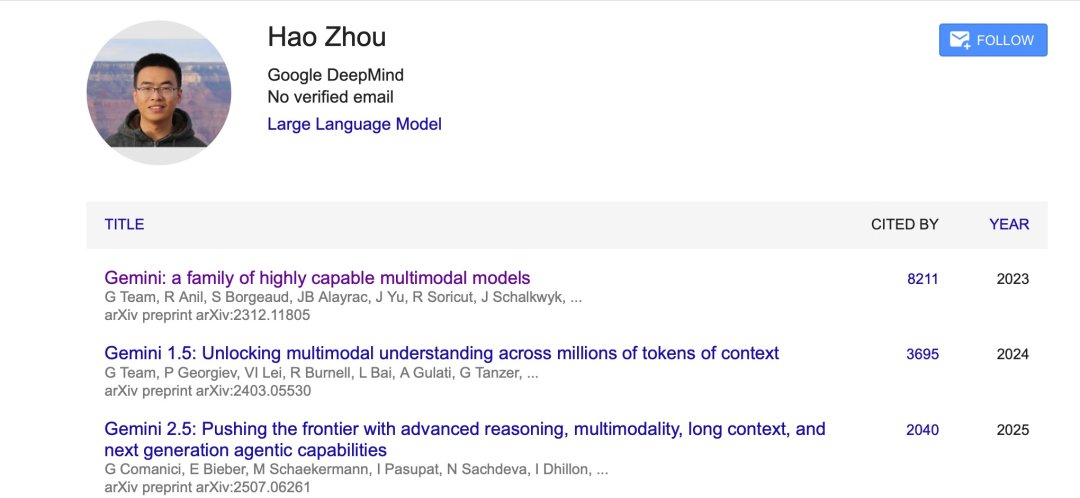Viewport: 1080px width, 498px height.
Task: Open Hao Zhou's profile photo
Action: [159, 92]
